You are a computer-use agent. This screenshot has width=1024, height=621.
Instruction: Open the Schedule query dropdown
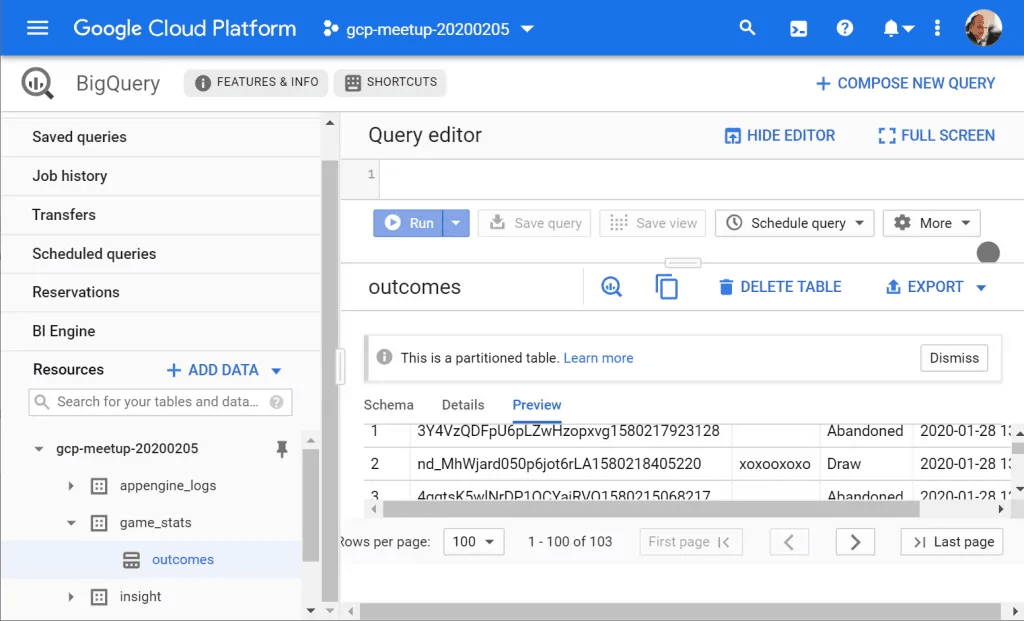pyautogui.click(x=794, y=223)
